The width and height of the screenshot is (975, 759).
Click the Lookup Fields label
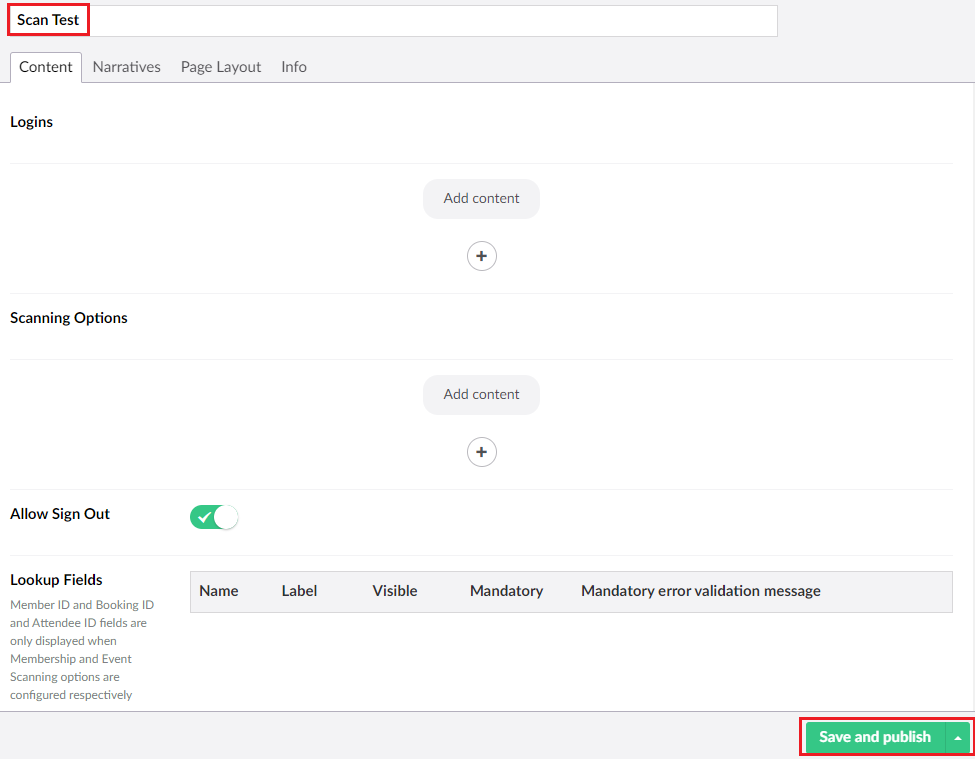56,580
